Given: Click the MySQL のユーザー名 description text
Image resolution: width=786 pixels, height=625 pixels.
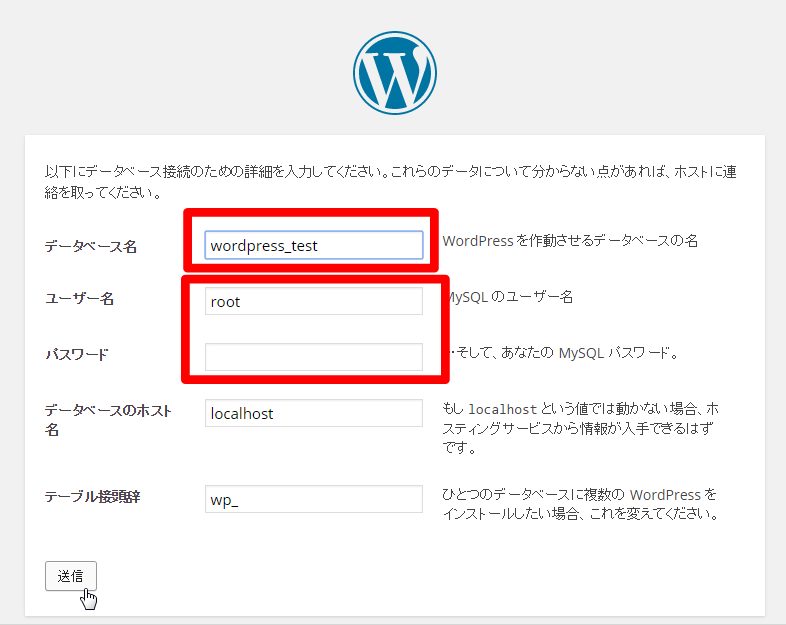Looking at the screenshot, I should coord(508,297).
